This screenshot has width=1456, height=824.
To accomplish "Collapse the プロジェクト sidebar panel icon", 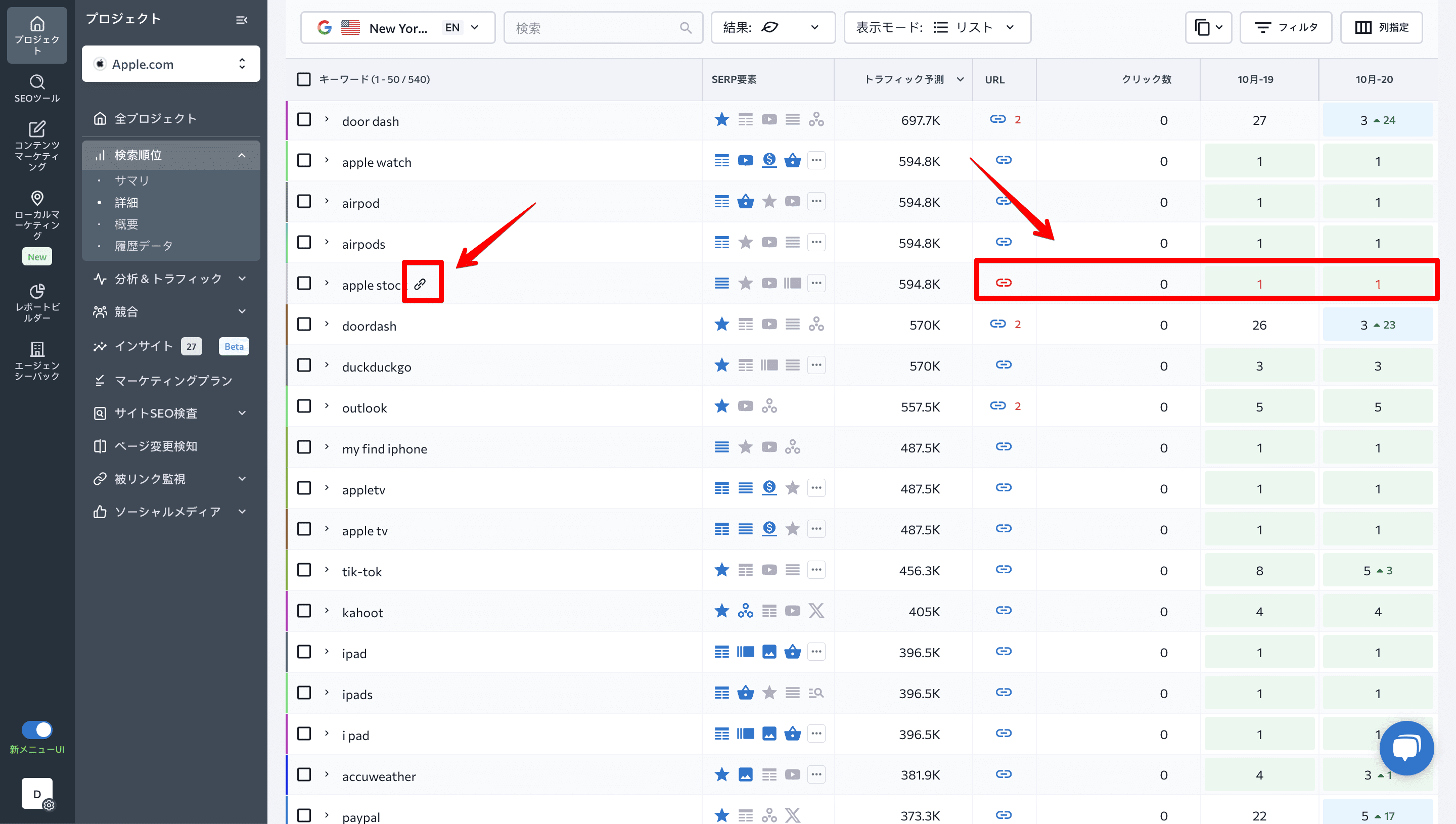I will click(242, 20).
